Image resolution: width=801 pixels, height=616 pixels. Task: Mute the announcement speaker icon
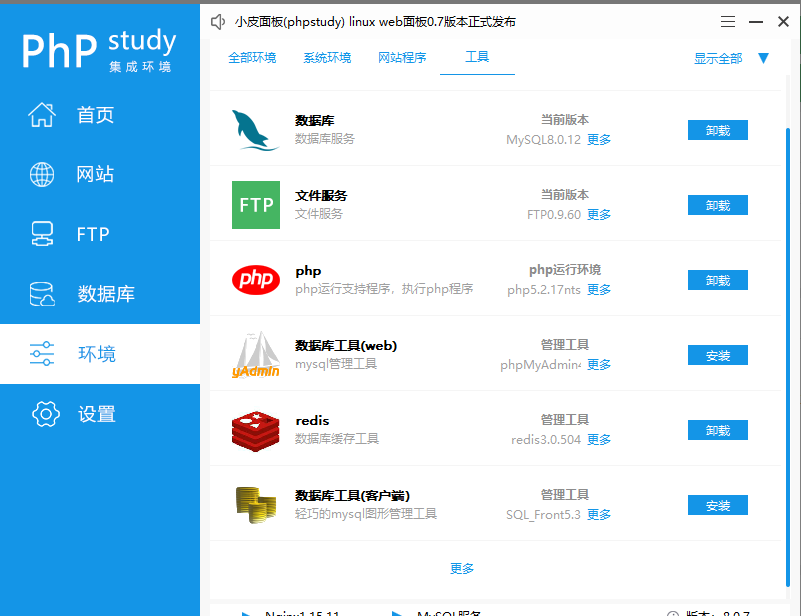click(x=218, y=21)
